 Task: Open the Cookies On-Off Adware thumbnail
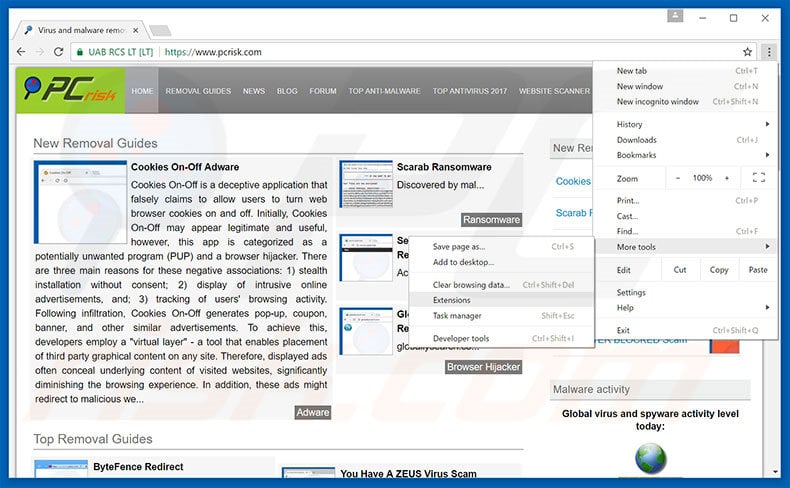(x=81, y=202)
